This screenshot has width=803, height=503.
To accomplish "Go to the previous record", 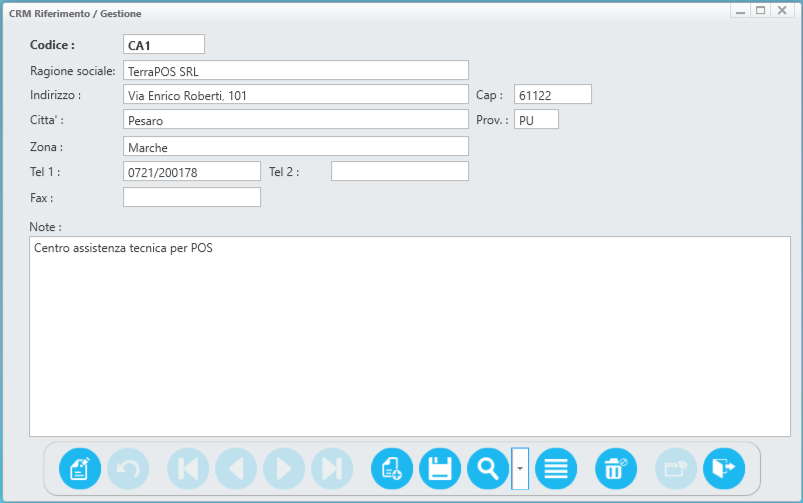I will tap(236, 468).
